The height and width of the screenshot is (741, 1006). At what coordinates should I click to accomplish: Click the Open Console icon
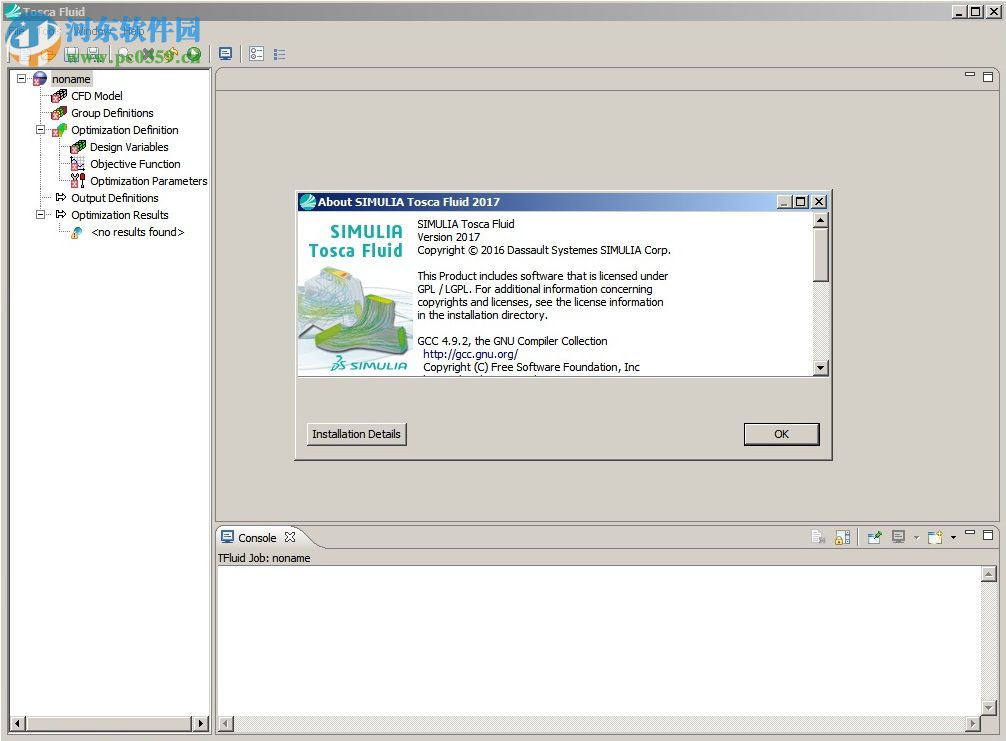click(x=935, y=537)
